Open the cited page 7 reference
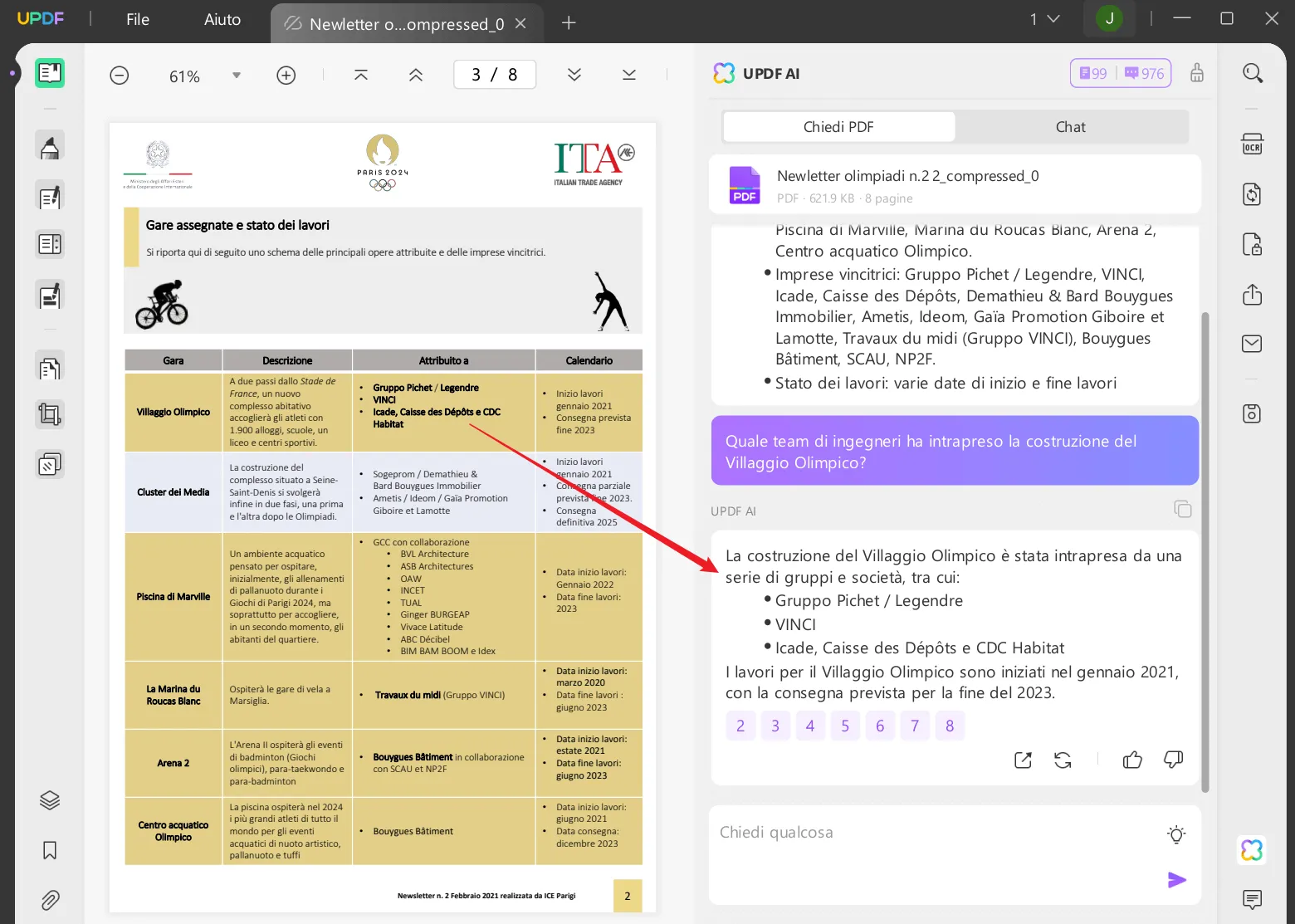Screen dimensions: 1295x924 (915, 726)
